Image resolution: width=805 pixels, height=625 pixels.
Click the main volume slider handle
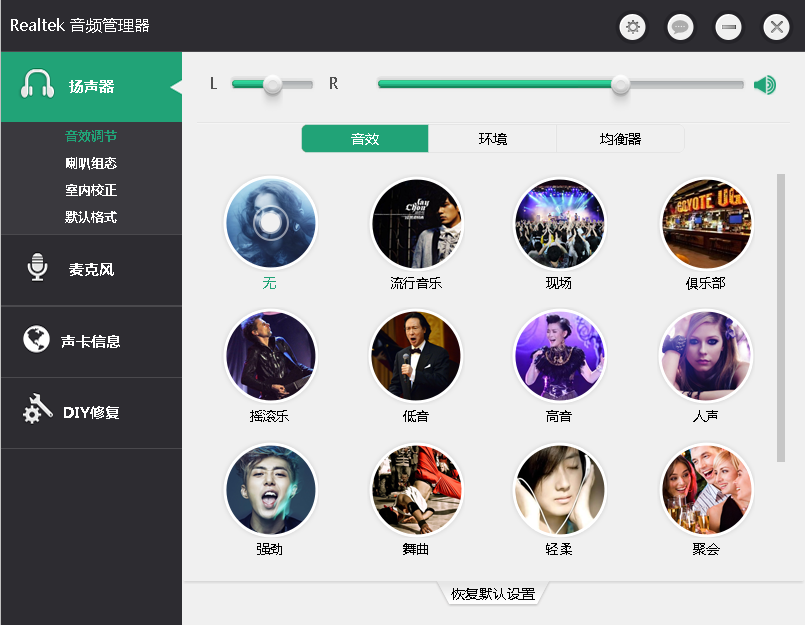(620, 85)
